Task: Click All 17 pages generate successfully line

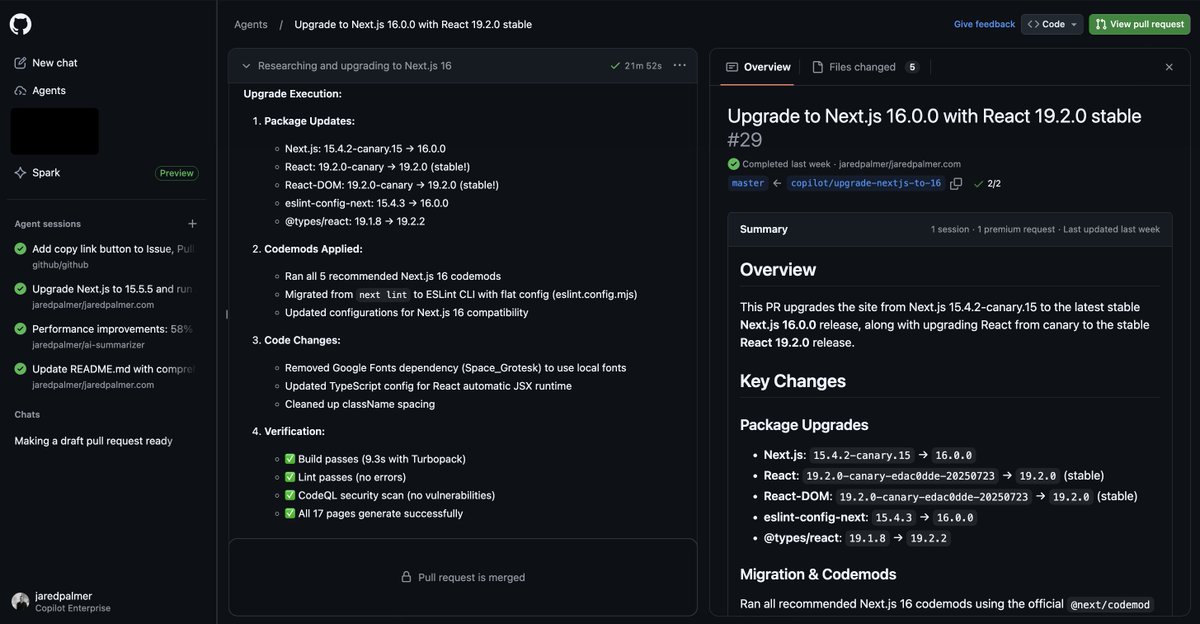Action: tap(373, 513)
